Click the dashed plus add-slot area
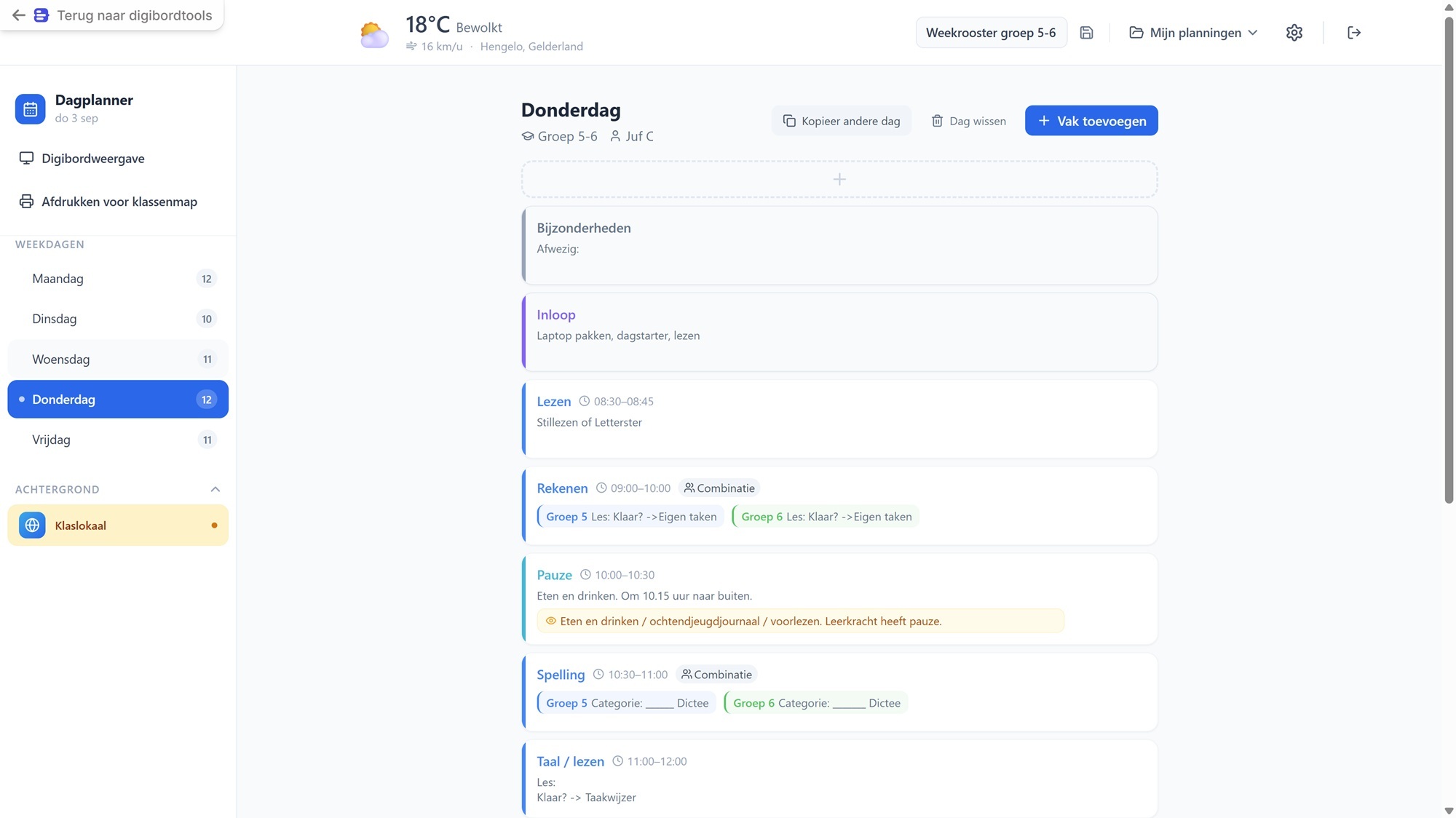1456x818 pixels. pyautogui.click(x=839, y=179)
